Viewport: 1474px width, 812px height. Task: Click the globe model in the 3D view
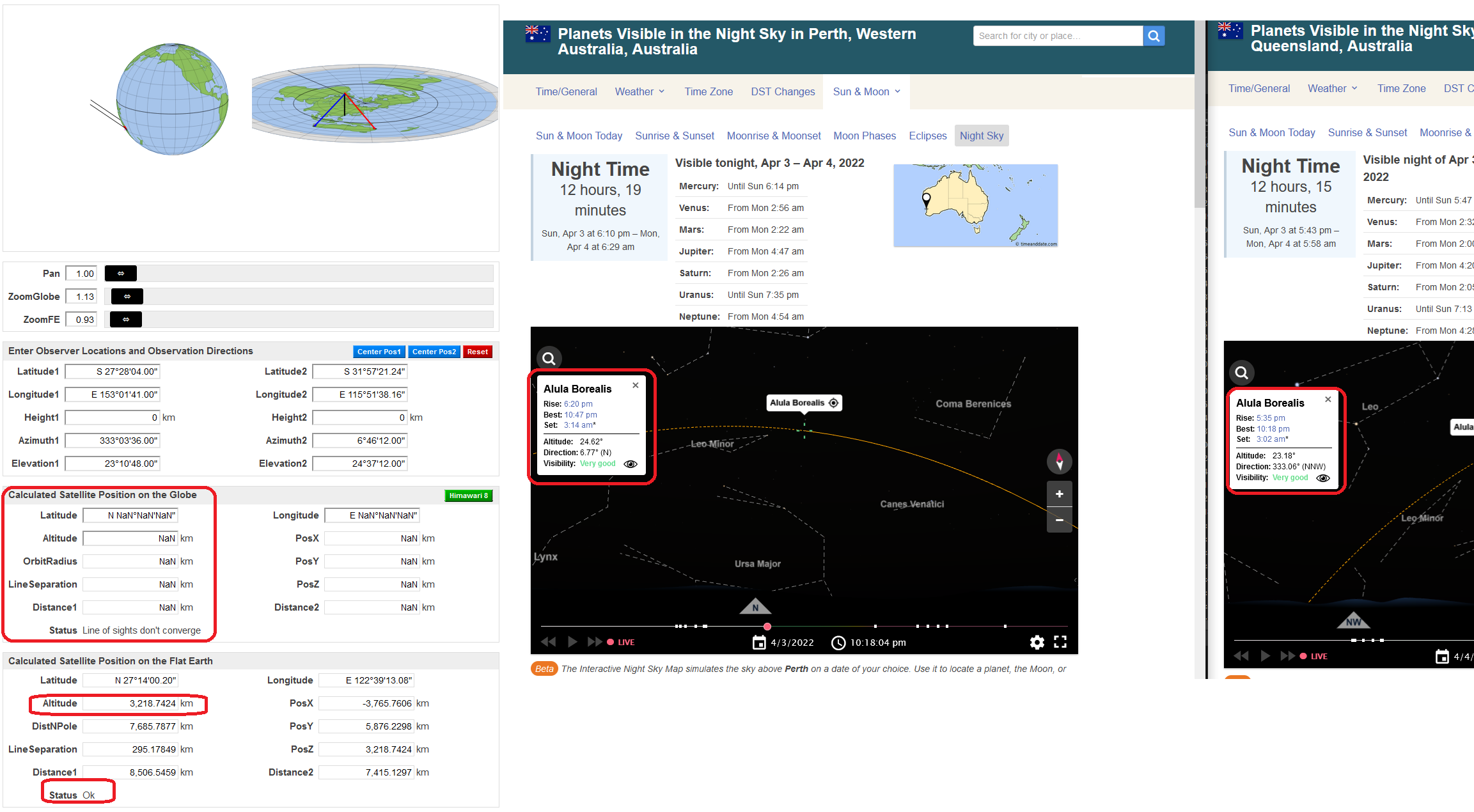[x=172, y=99]
